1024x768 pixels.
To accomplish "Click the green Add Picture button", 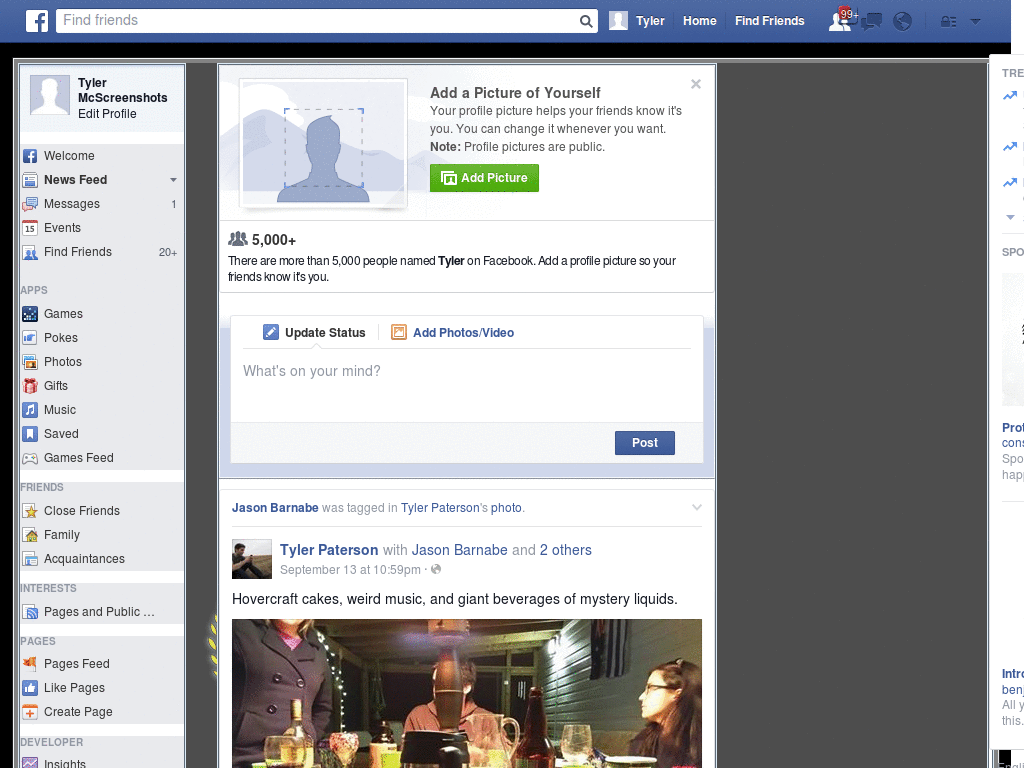I will pyautogui.click(x=484, y=178).
